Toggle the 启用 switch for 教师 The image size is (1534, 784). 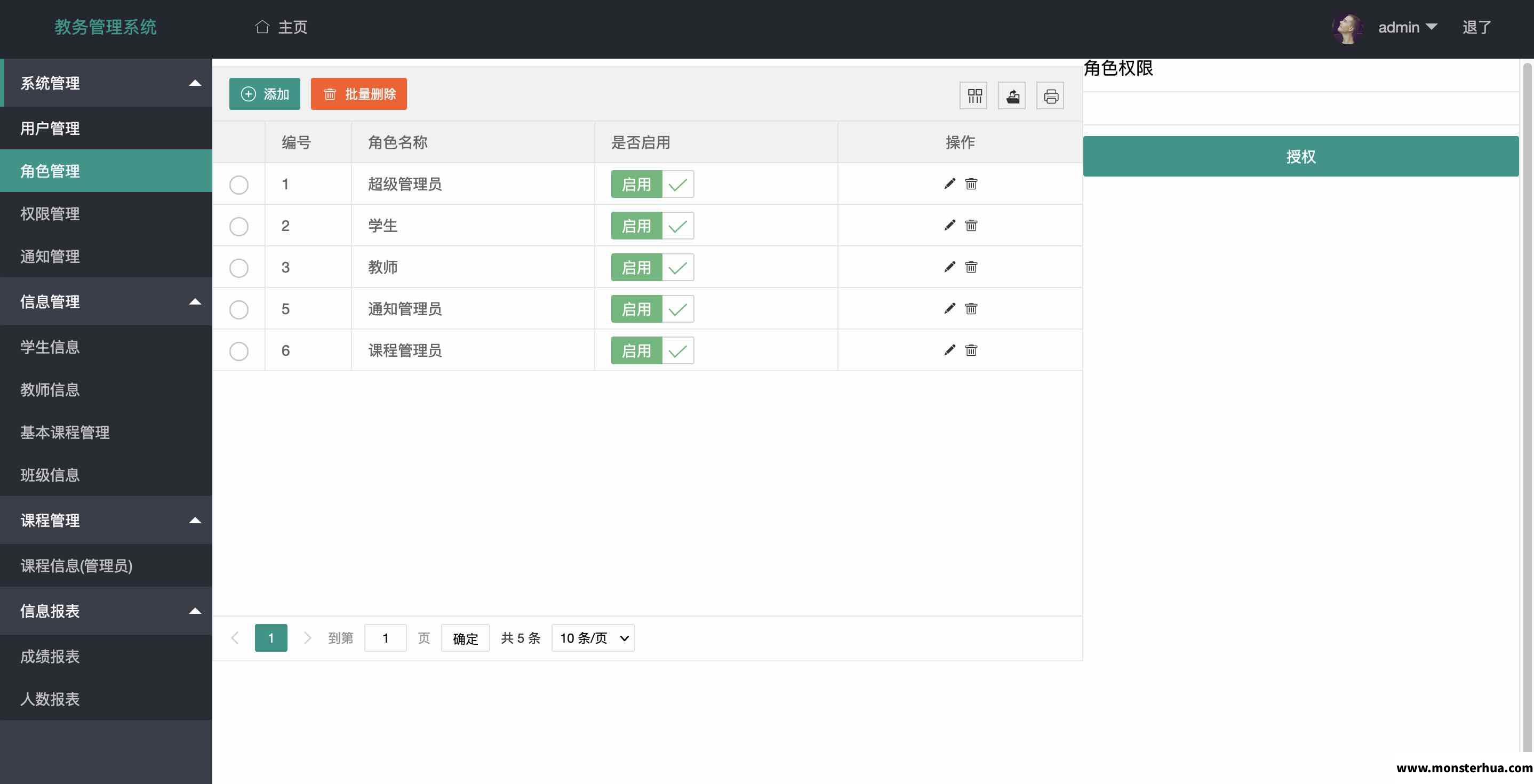(x=652, y=268)
